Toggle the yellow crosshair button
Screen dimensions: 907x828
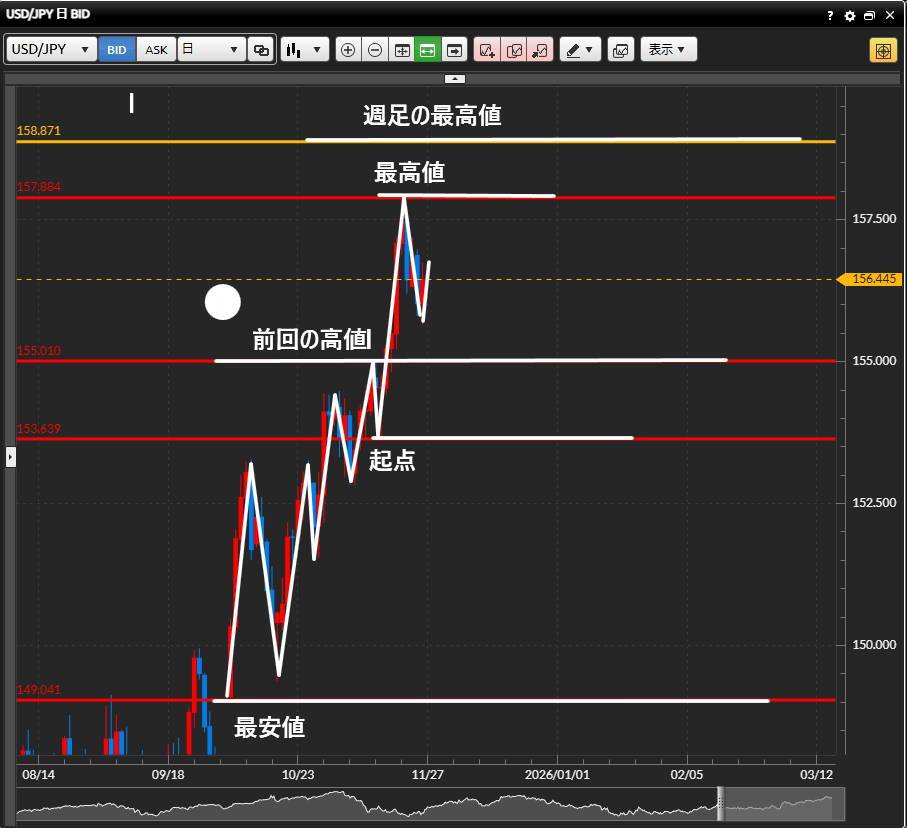tap(883, 50)
